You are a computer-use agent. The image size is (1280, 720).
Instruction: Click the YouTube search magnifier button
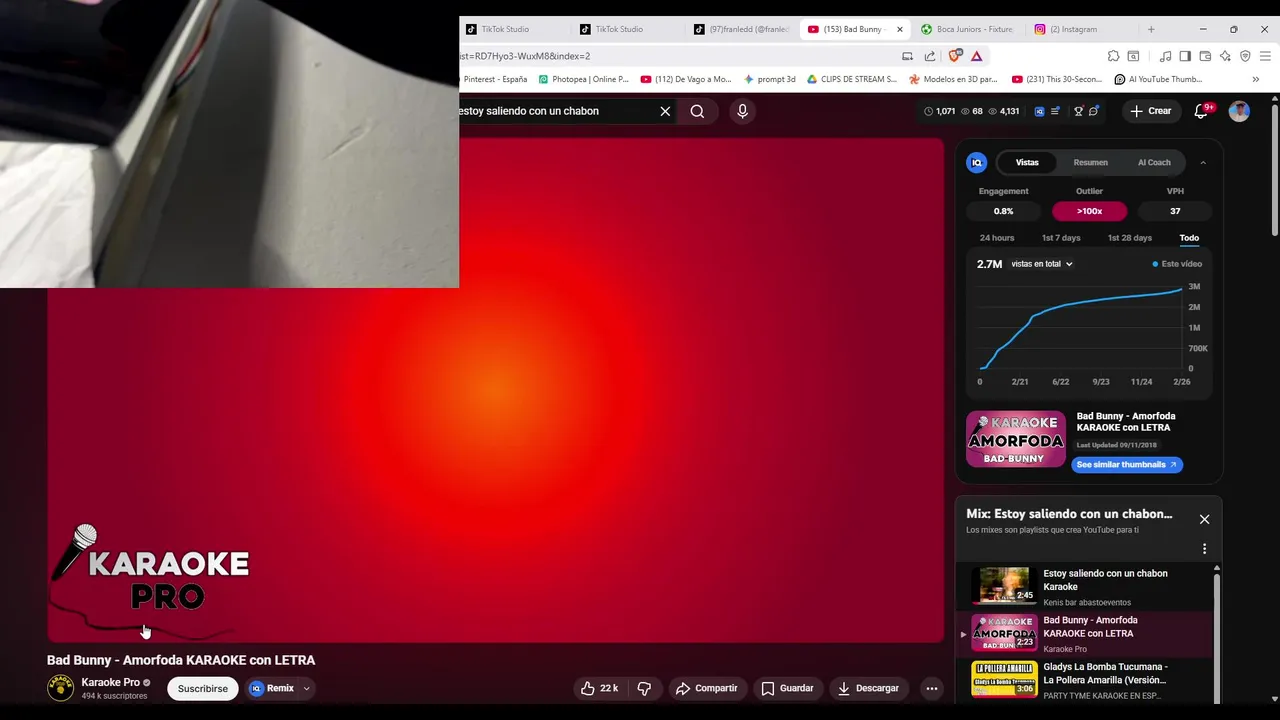point(697,111)
